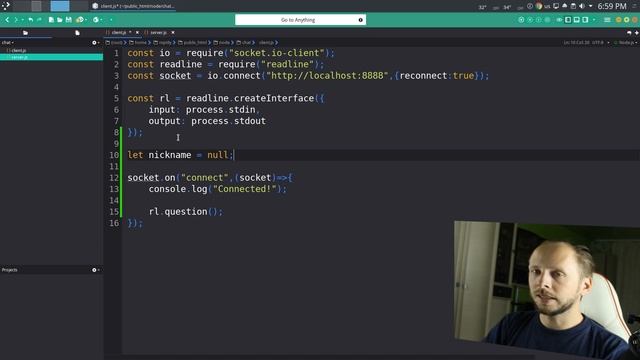Go forward with the right arrow toolbar icon
Screen dimensions: 640x360
coord(16,20)
